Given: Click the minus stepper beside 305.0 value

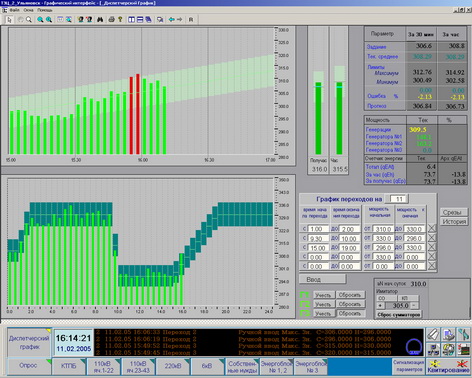Looking at the screenshot, I should tap(414, 306).
